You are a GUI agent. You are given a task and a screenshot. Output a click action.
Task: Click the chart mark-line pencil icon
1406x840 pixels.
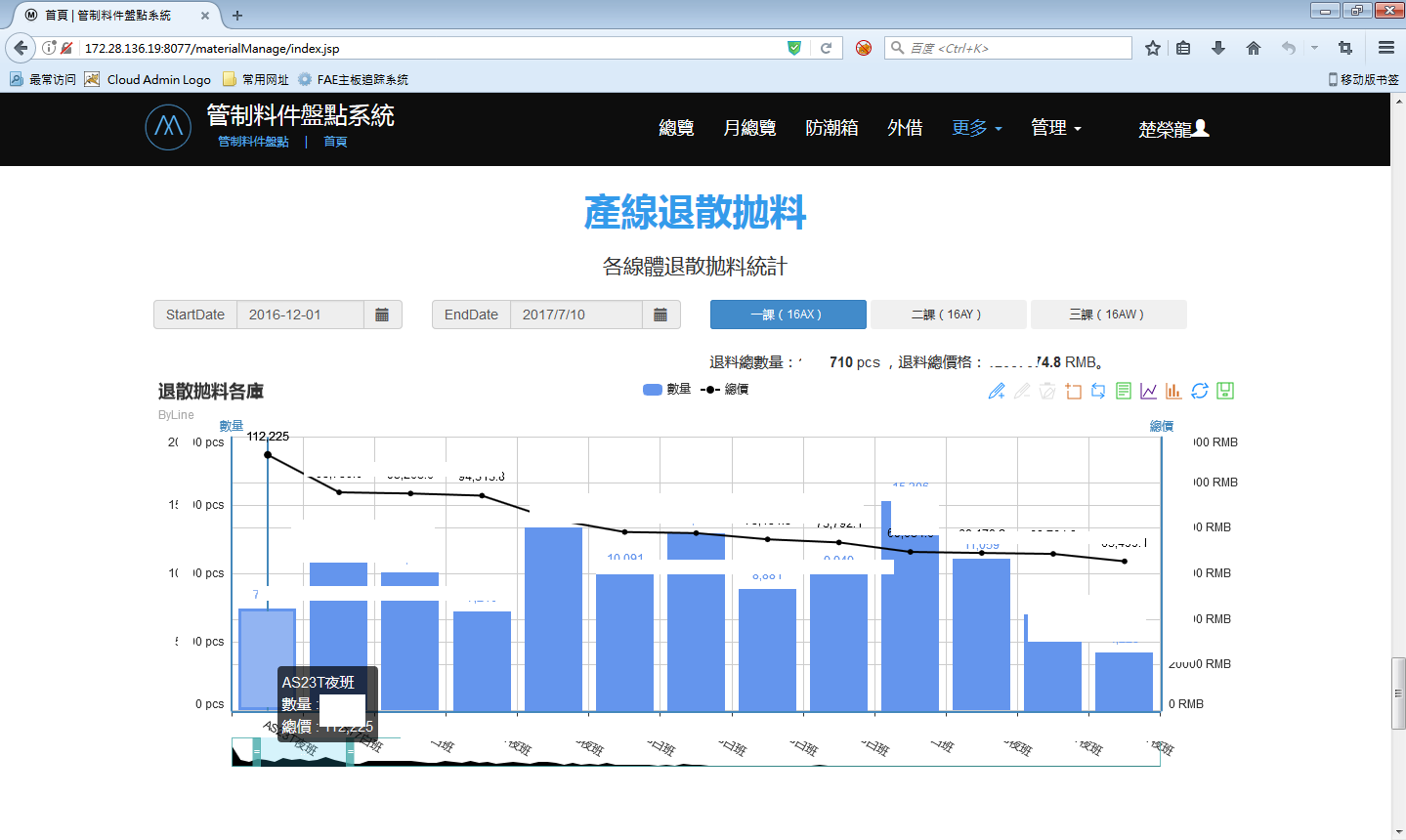tap(997, 392)
